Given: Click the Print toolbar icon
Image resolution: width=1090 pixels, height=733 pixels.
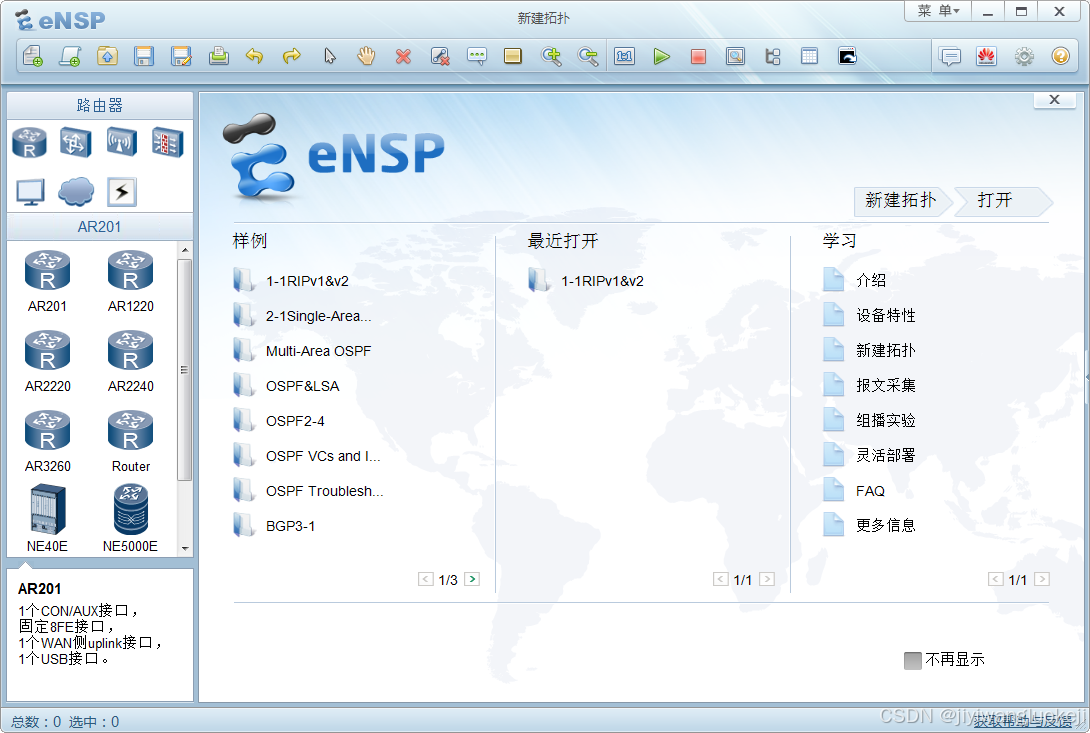Looking at the screenshot, I should click(218, 56).
